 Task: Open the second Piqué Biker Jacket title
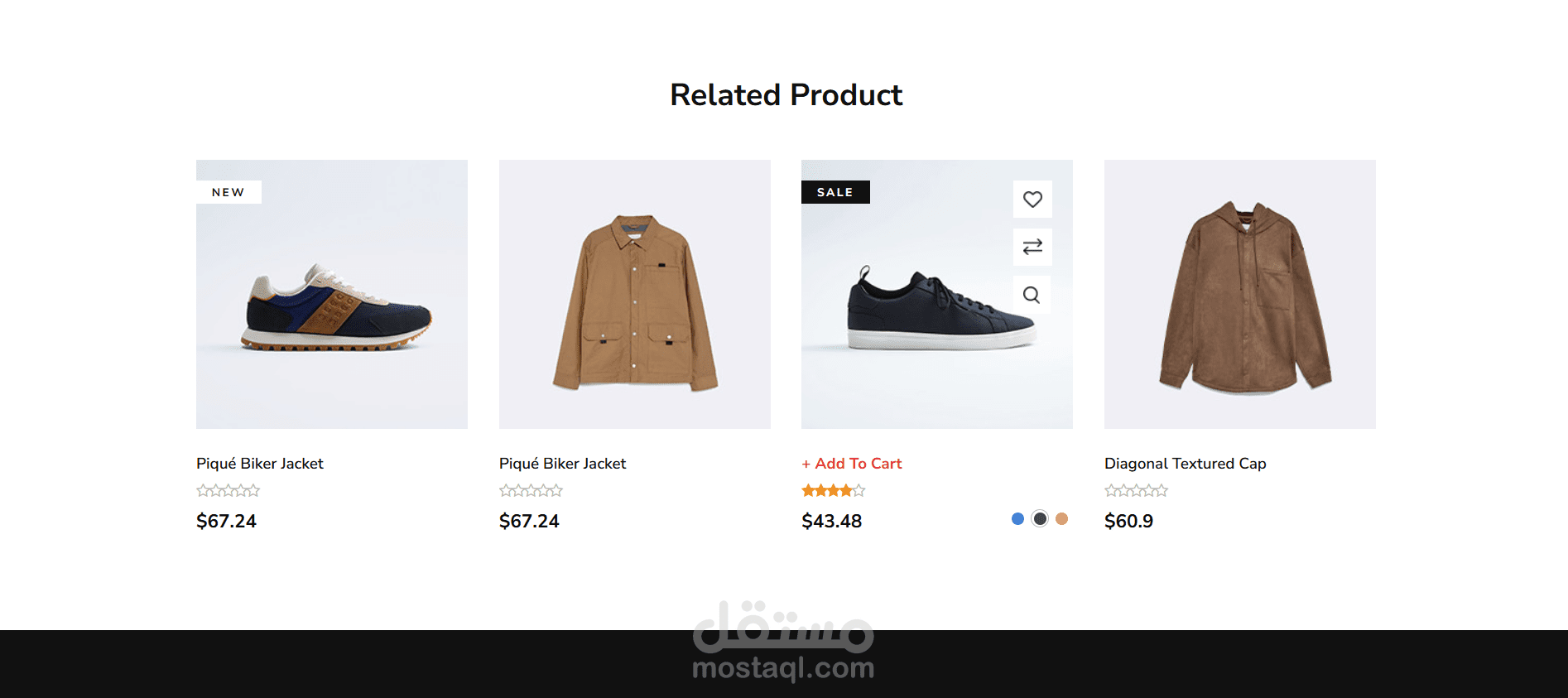(562, 464)
